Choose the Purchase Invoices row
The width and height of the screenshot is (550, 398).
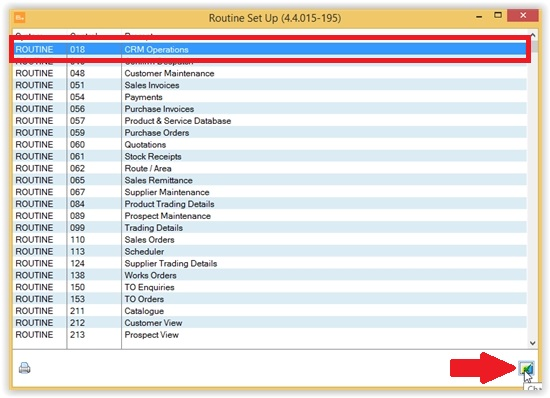pyautogui.click(x=269, y=109)
